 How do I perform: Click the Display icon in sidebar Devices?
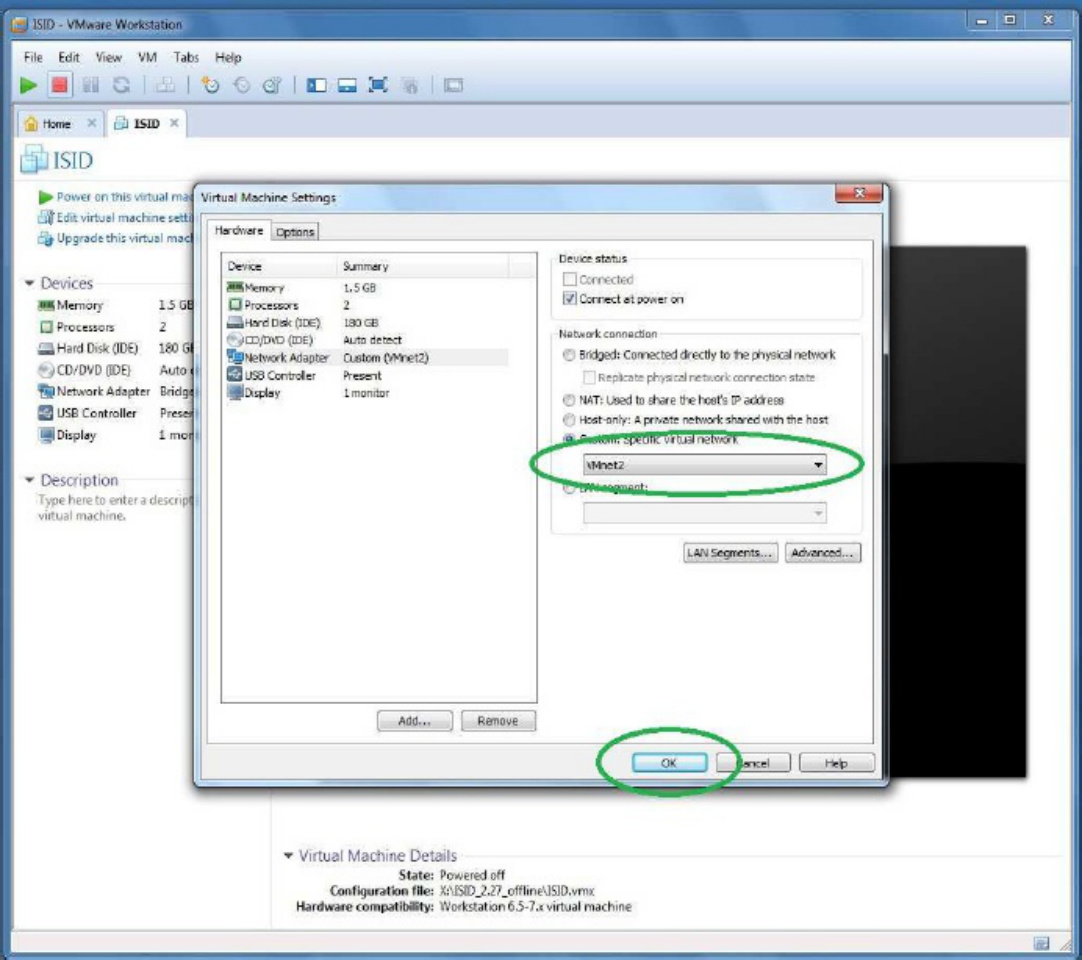pyautogui.click(x=46, y=435)
